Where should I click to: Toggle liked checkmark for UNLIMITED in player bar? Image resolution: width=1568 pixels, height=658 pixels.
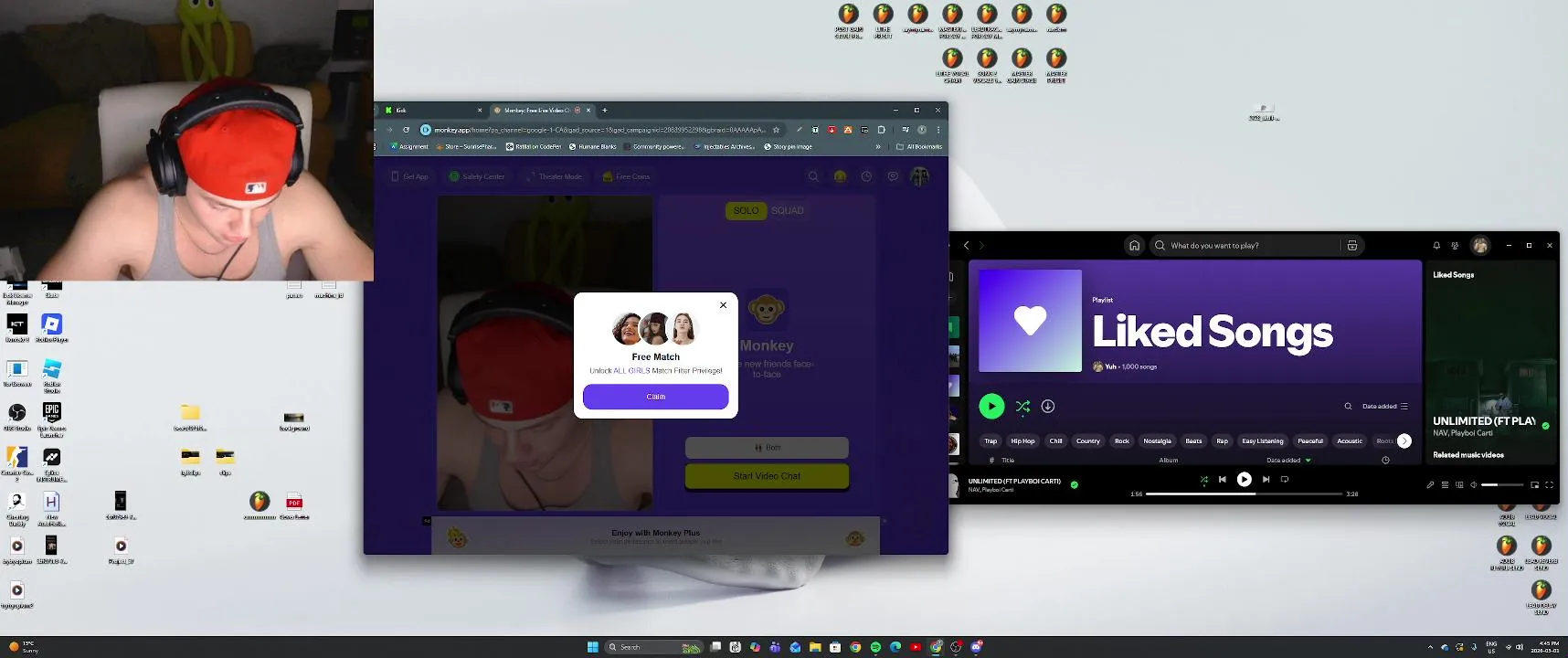coord(1075,484)
